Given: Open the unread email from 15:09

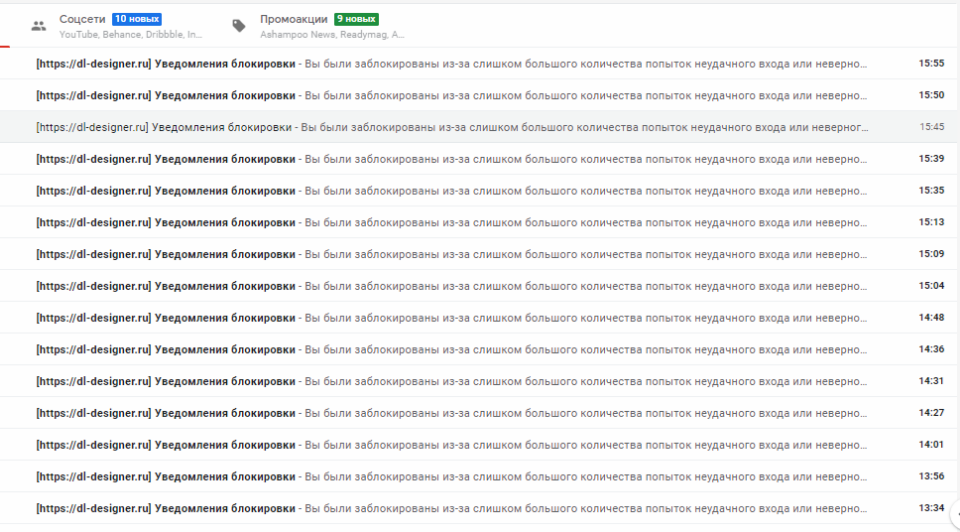Looking at the screenshot, I should 450,254.
